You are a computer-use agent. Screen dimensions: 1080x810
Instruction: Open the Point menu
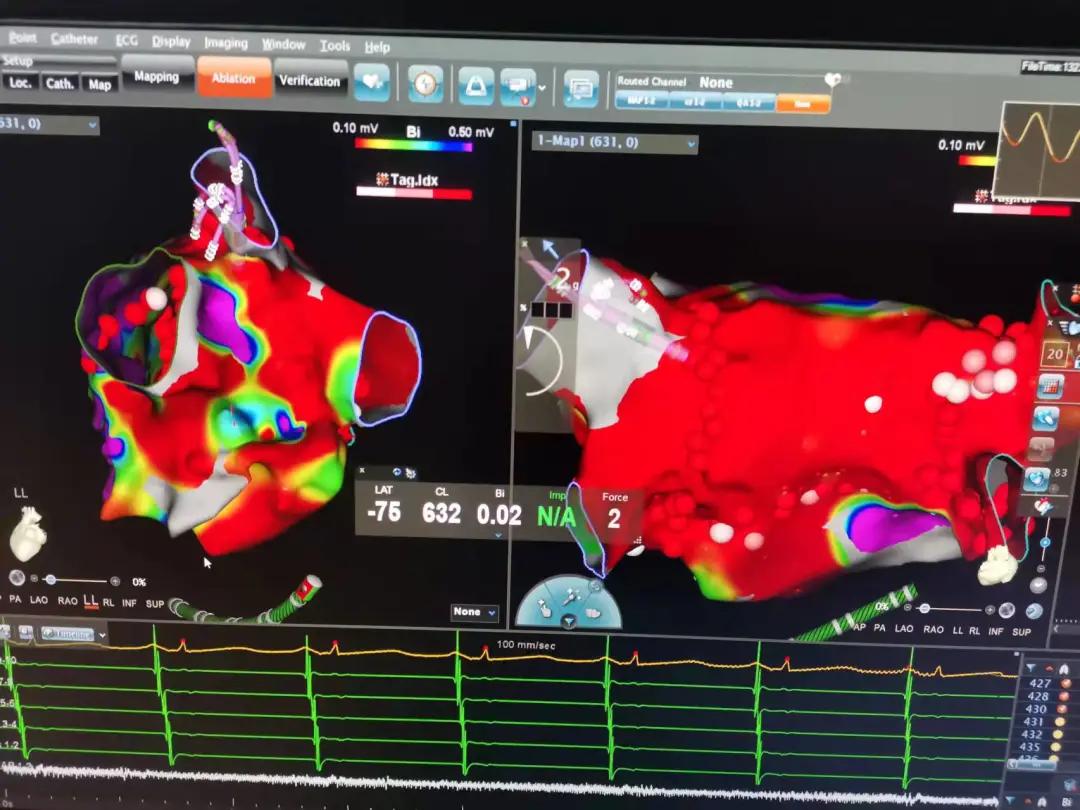pos(22,37)
